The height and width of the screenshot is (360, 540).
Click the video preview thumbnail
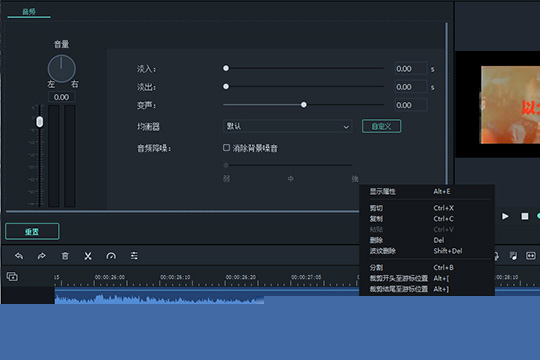pyautogui.click(x=510, y=105)
